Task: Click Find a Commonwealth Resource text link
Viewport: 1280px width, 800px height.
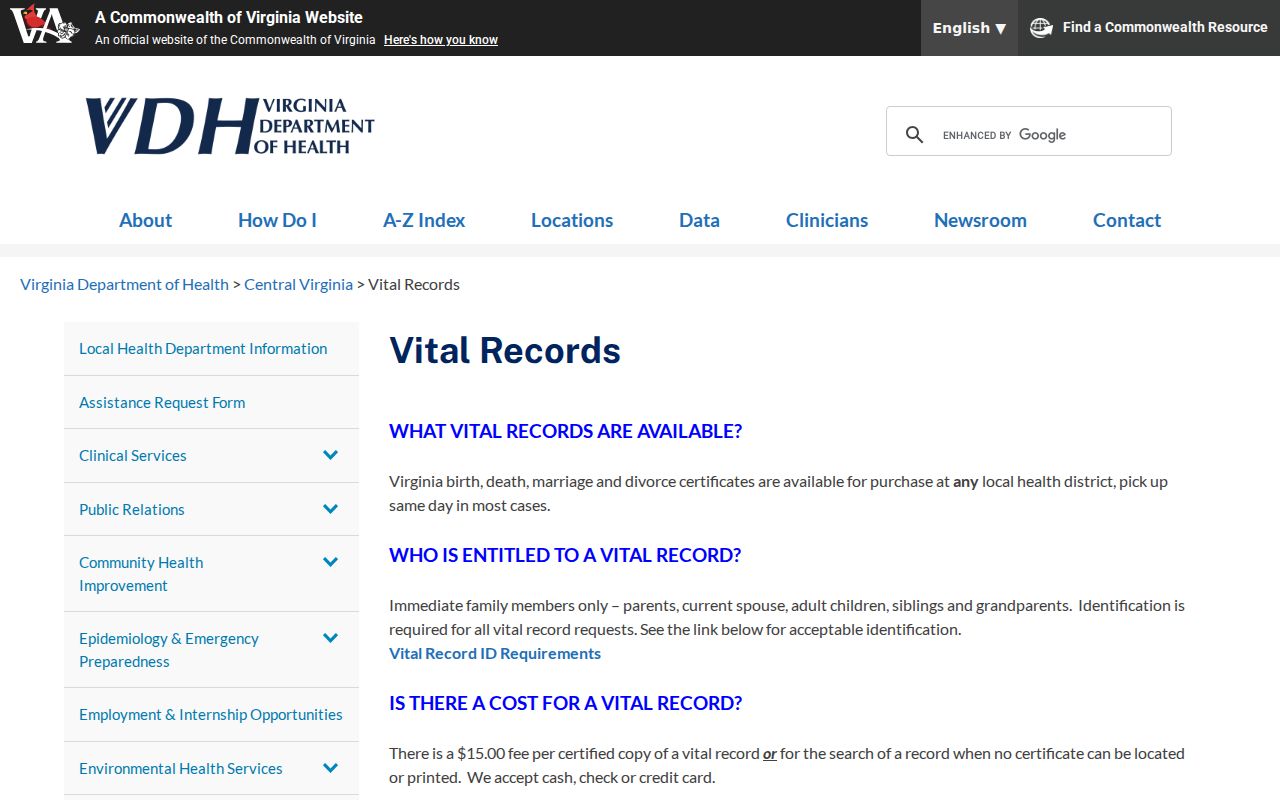Action: point(1165,28)
